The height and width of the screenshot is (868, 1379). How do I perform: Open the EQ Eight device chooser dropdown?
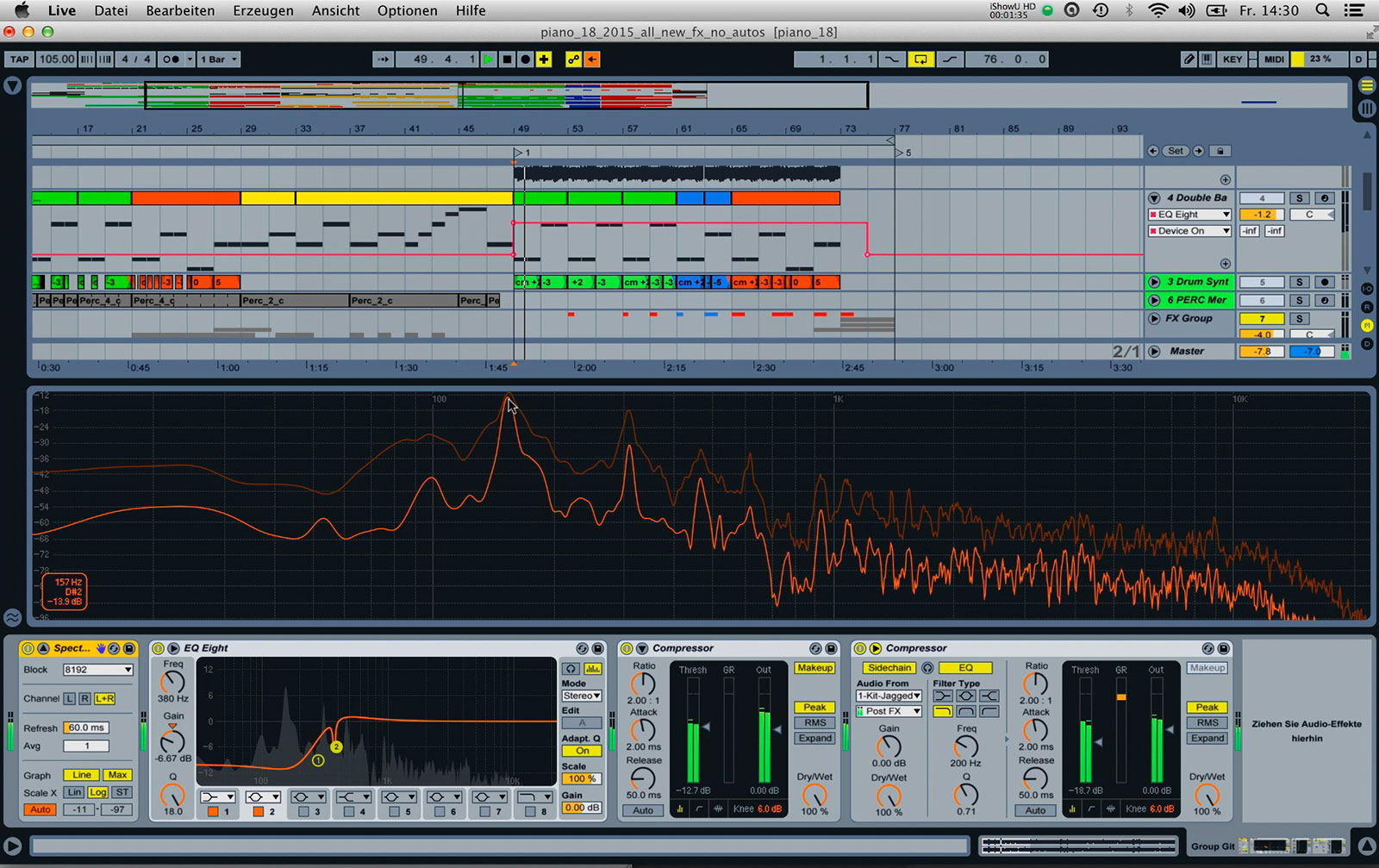[1189, 215]
